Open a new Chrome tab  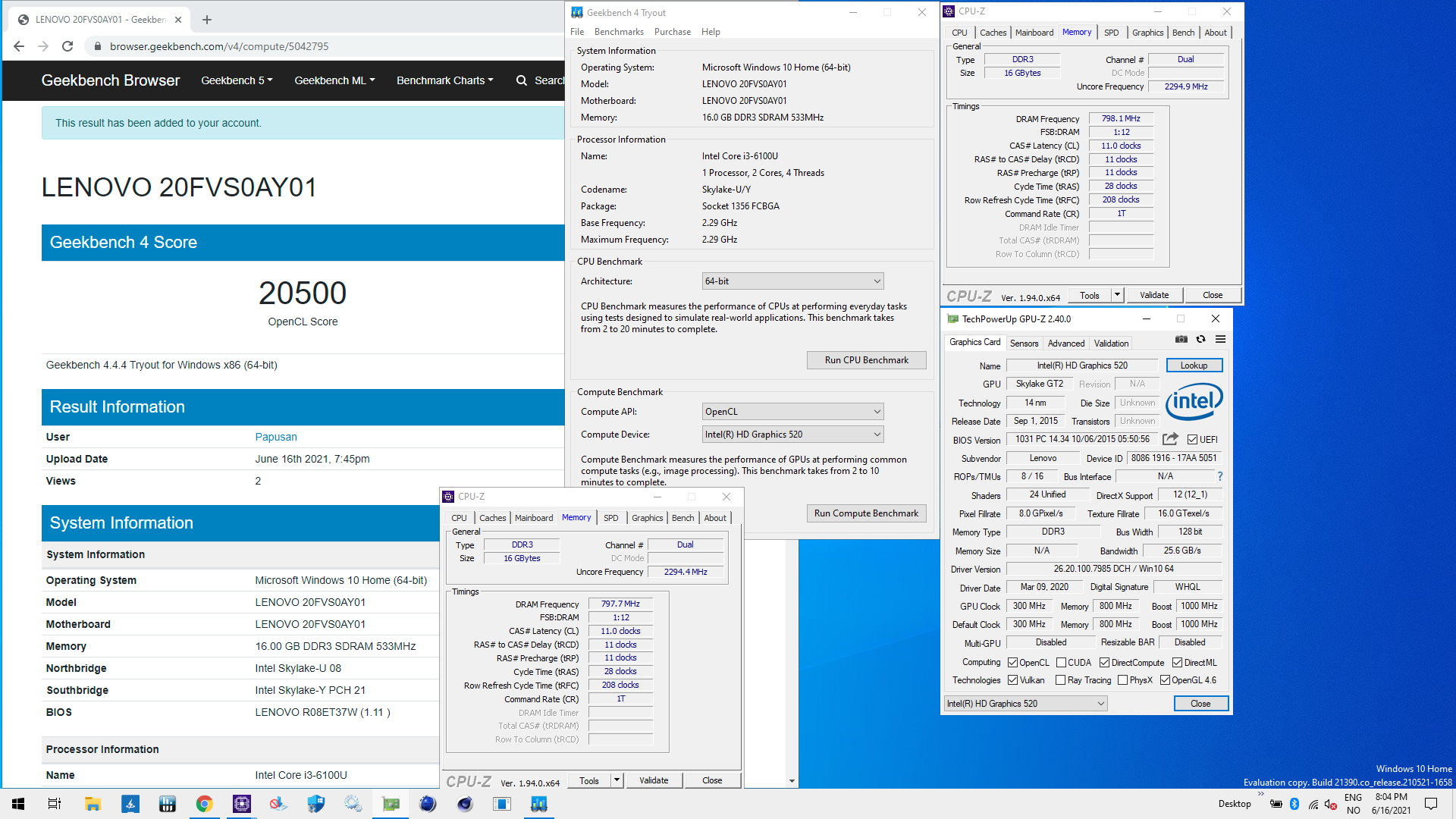207,20
